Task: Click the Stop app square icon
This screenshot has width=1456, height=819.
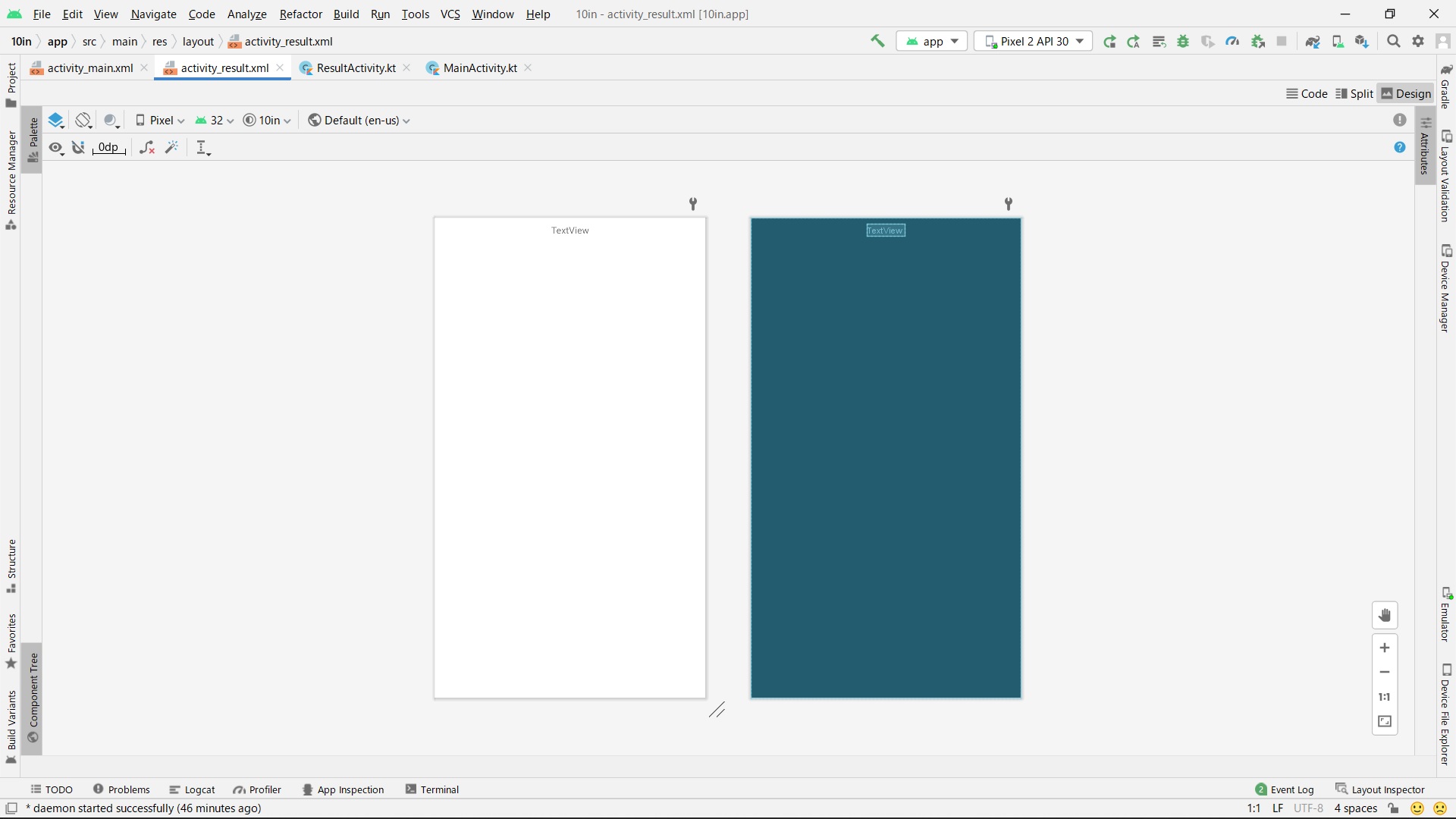Action: [1282, 41]
